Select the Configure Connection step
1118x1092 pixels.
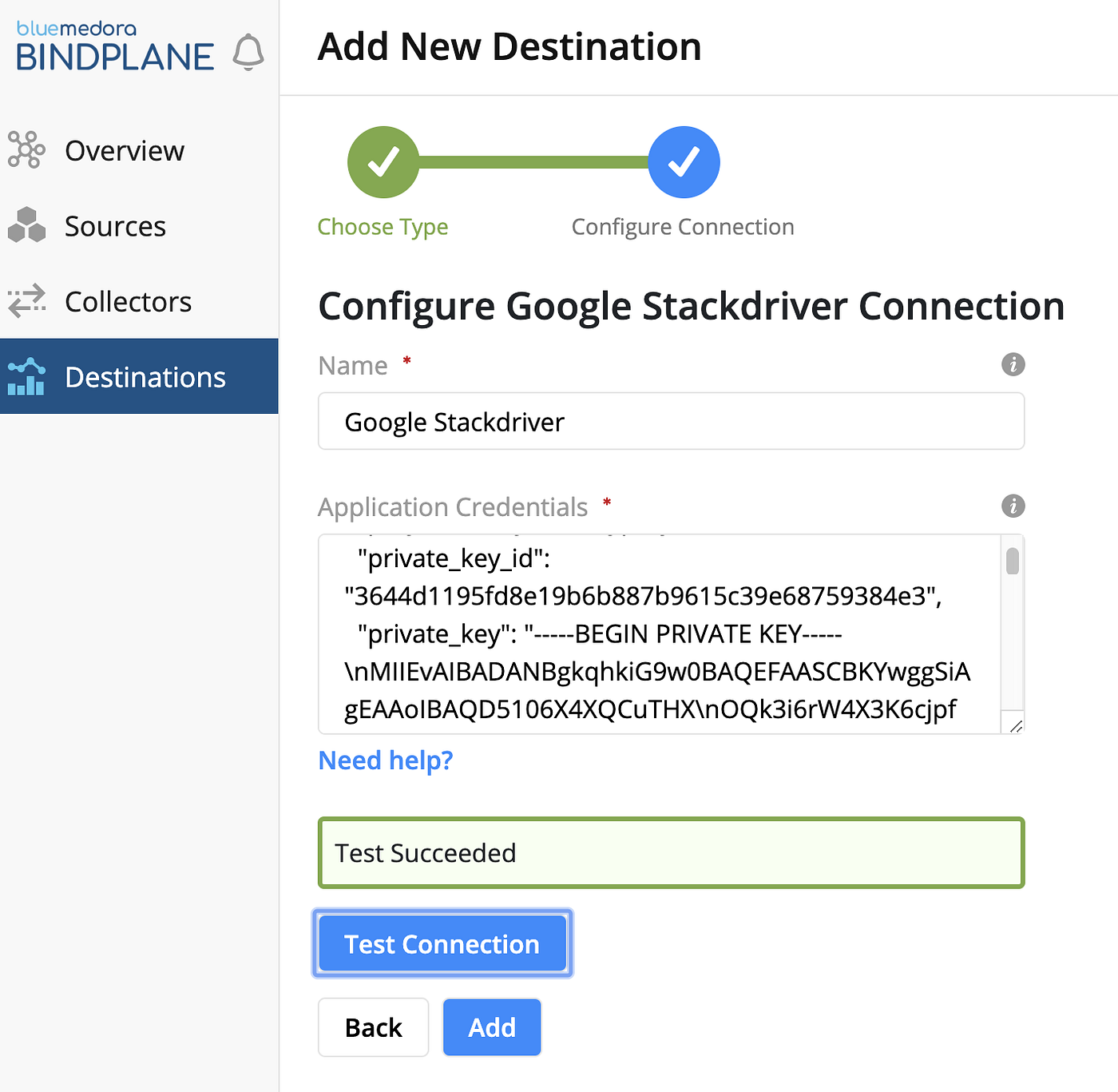(682, 226)
